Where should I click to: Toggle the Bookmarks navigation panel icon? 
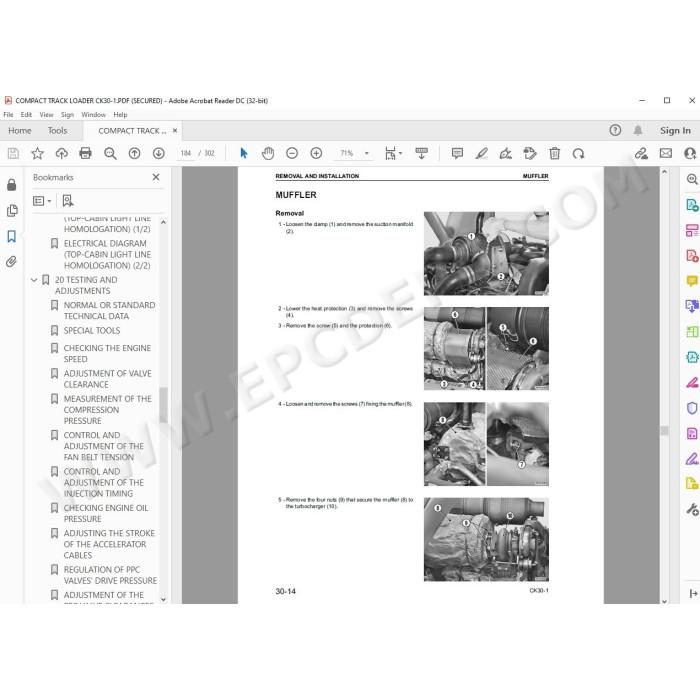pyautogui.click(x=12, y=236)
